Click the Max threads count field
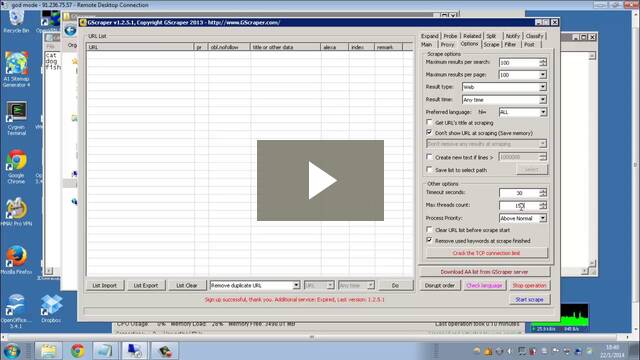Image resolution: width=640 pixels, height=360 pixels. pos(519,205)
